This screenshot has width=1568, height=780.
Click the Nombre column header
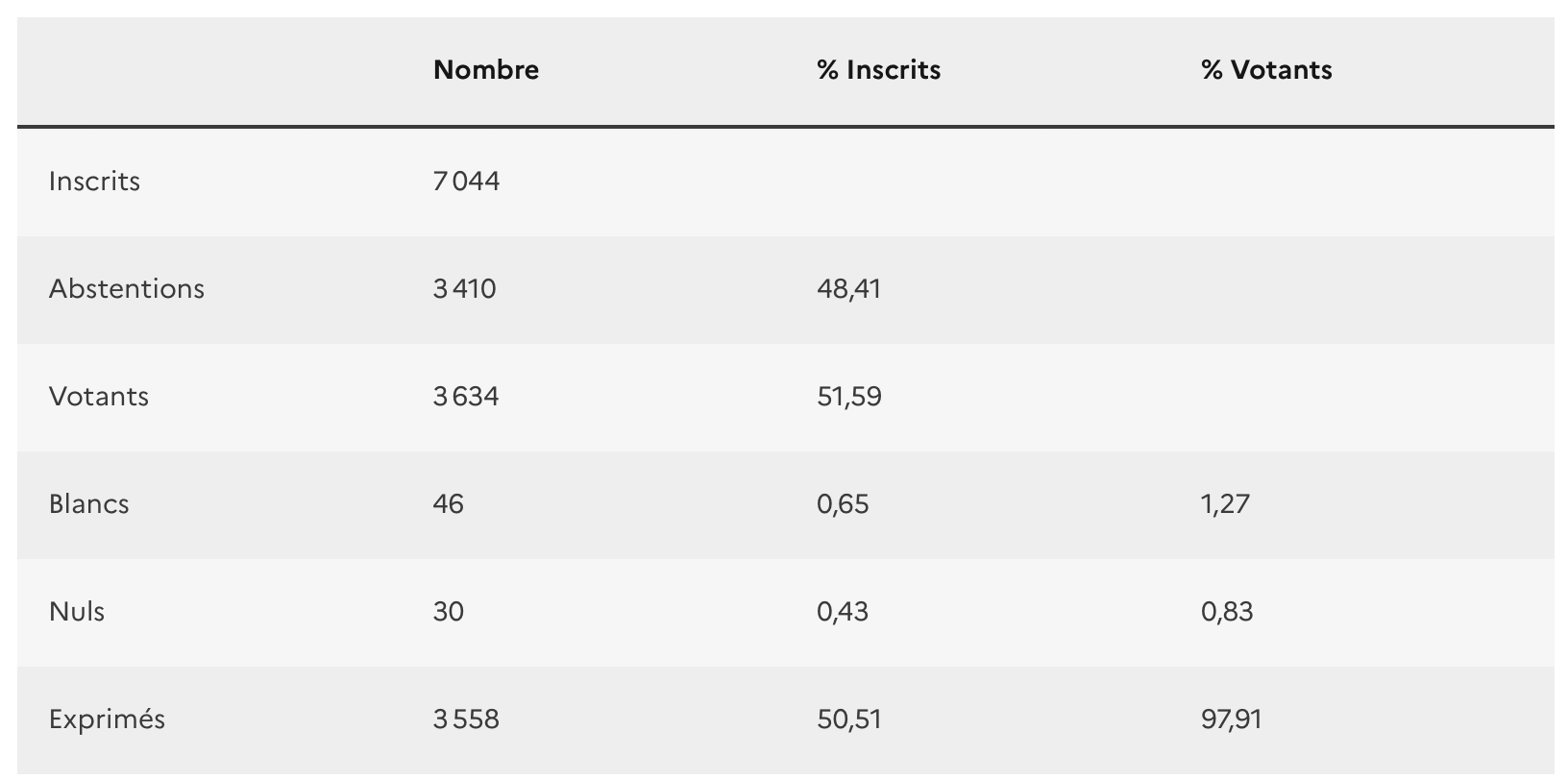[485, 70]
